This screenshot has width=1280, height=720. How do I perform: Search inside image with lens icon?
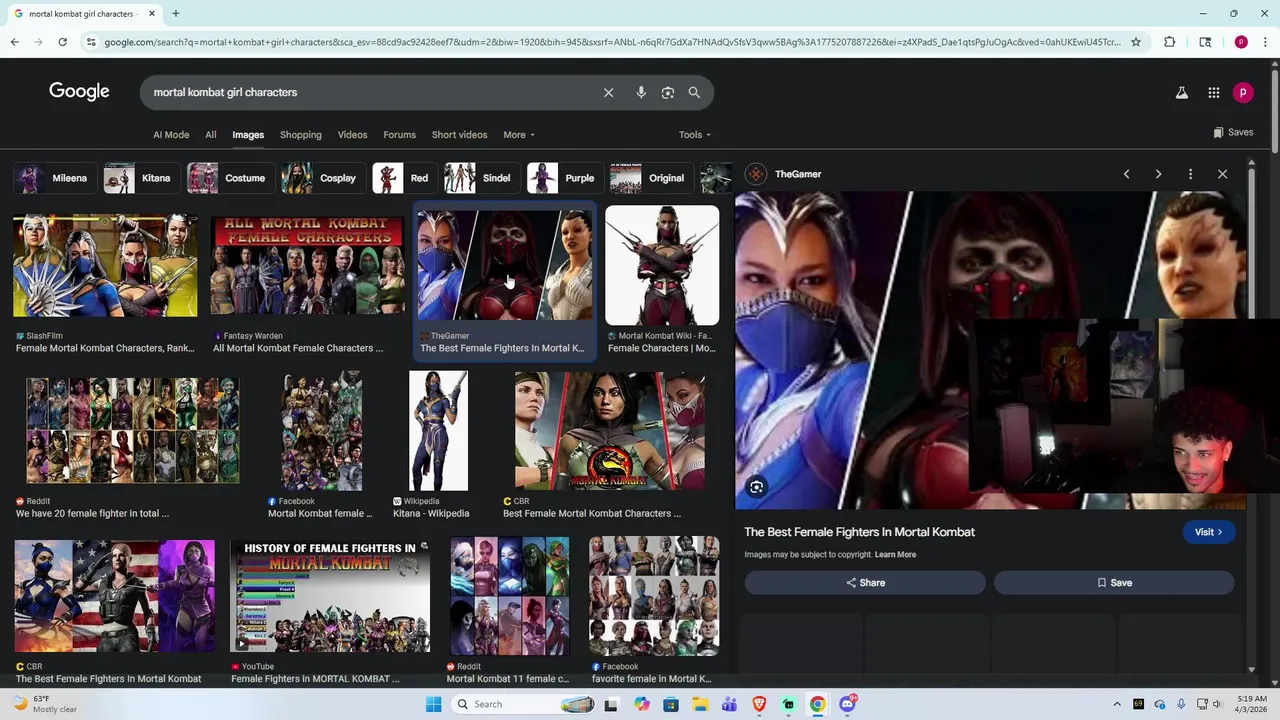(x=757, y=487)
